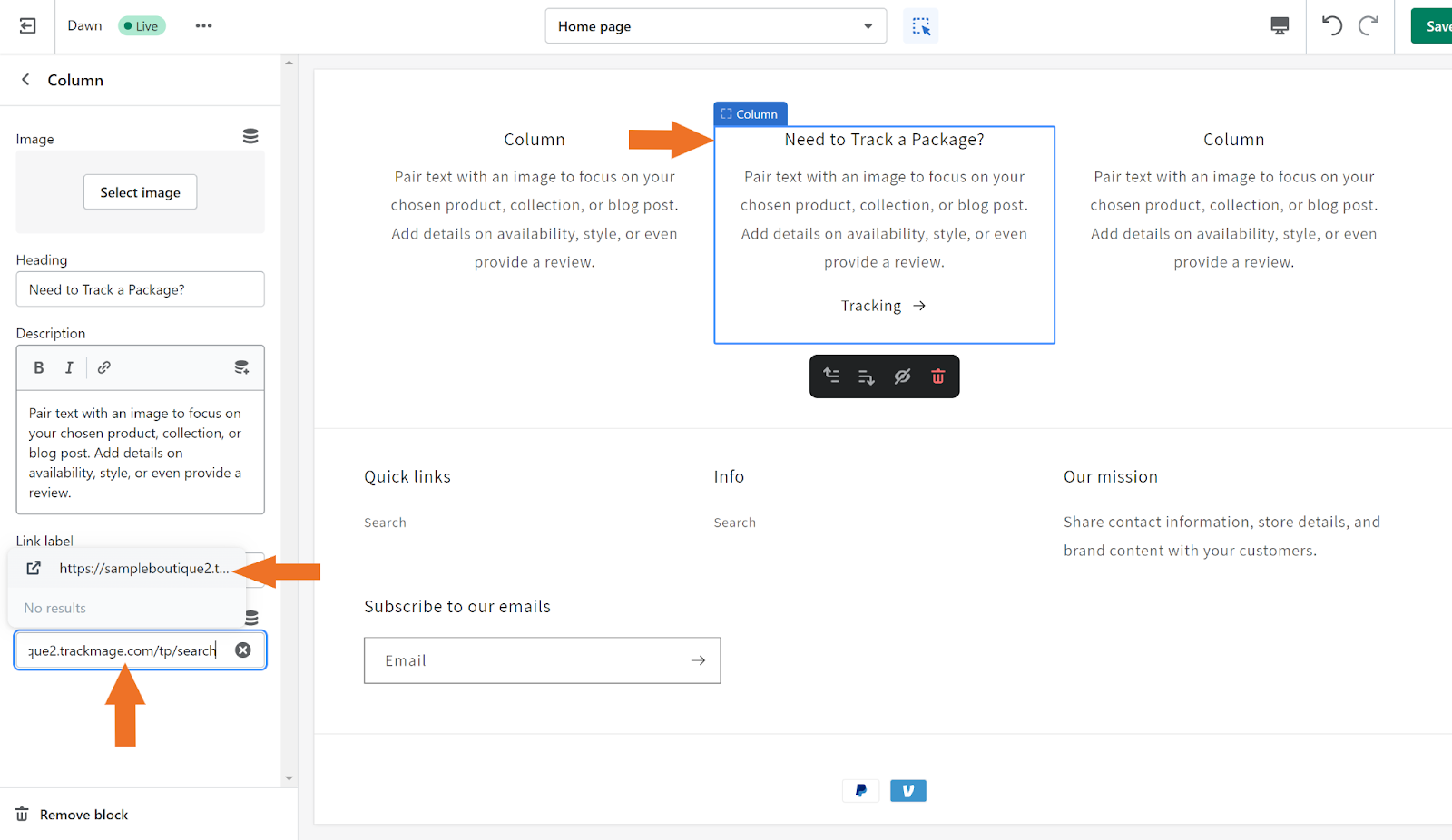
Task: Connect dynamic source for Image
Action: pyautogui.click(x=250, y=136)
